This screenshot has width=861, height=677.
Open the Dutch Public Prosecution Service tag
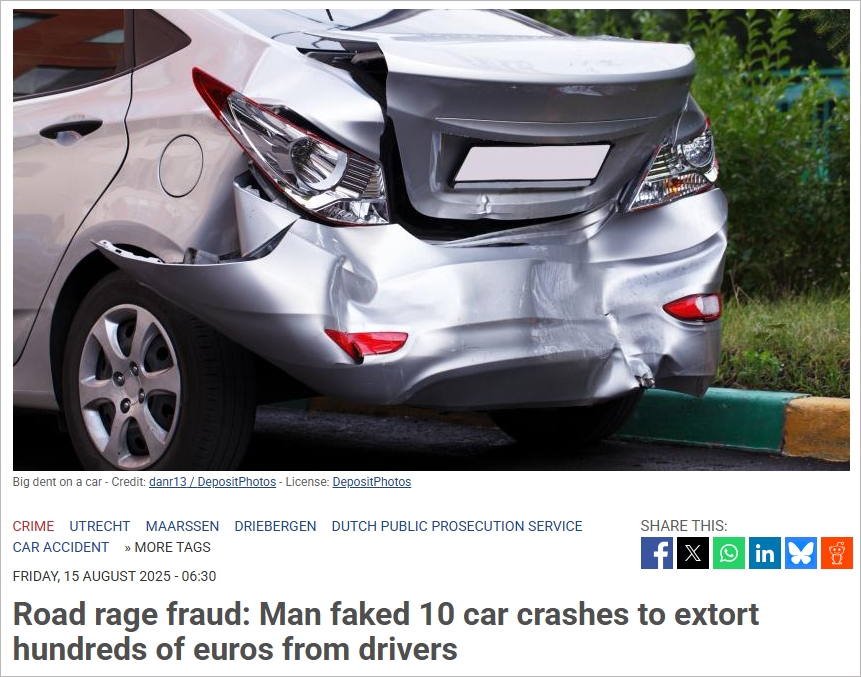tap(457, 526)
